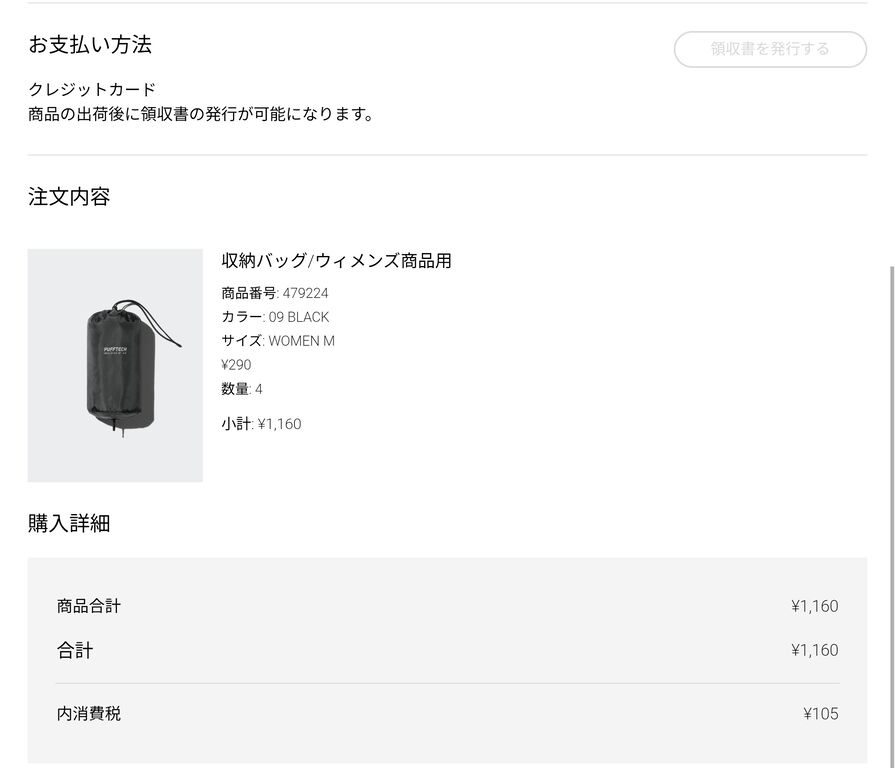
Task: Click the 小計 subtotal line
Action: 261,424
